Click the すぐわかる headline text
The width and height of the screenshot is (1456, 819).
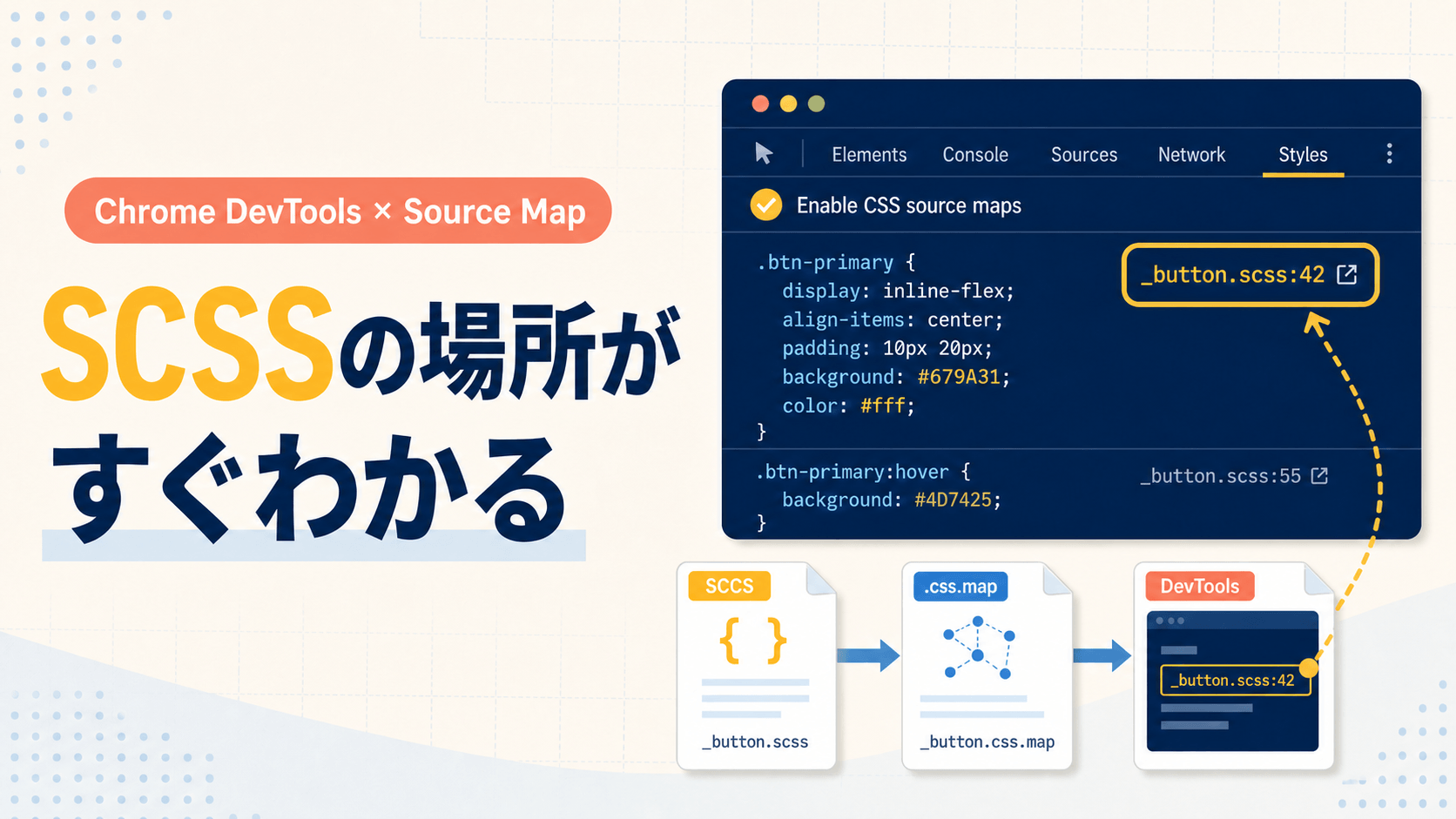309,487
